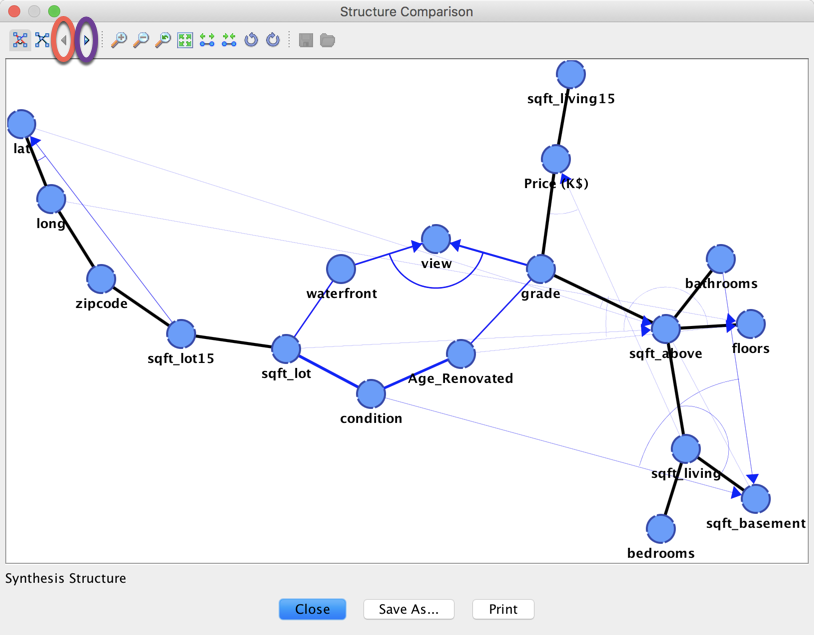Screen dimensions: 814x635
Task: Go to next structure with right arrow
Action: [87, 40]
